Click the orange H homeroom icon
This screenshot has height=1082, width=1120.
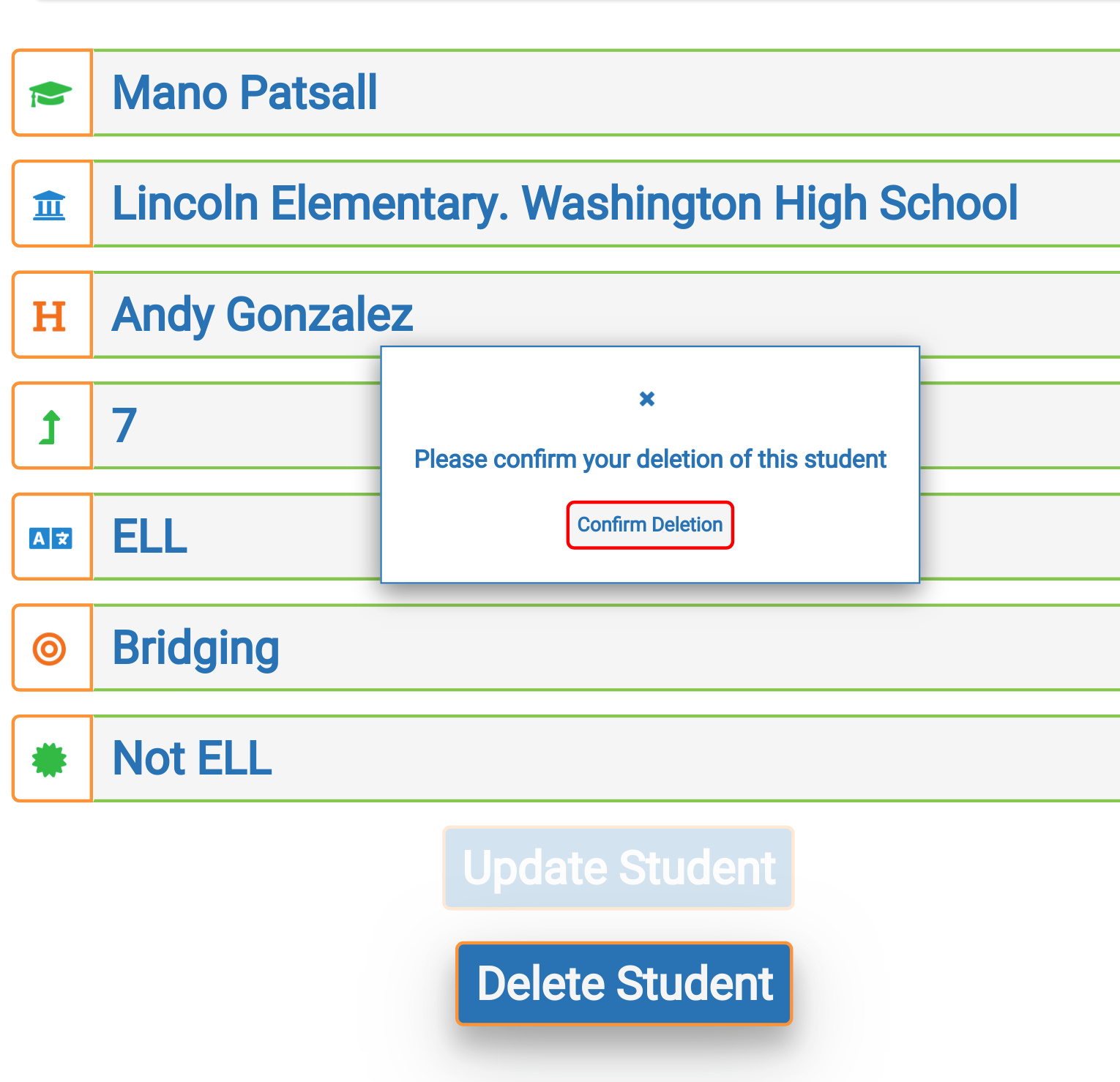(50, 316)
